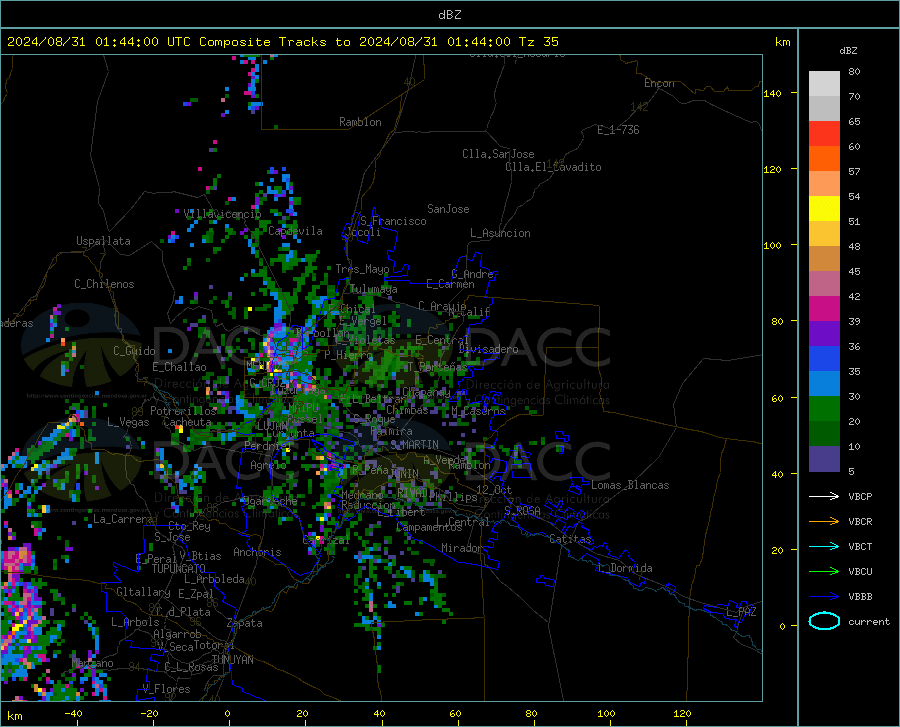This screenshot has height=727, width=900.
Task: Click the 'Tz 35' text in header
Action: pos(538,42)
